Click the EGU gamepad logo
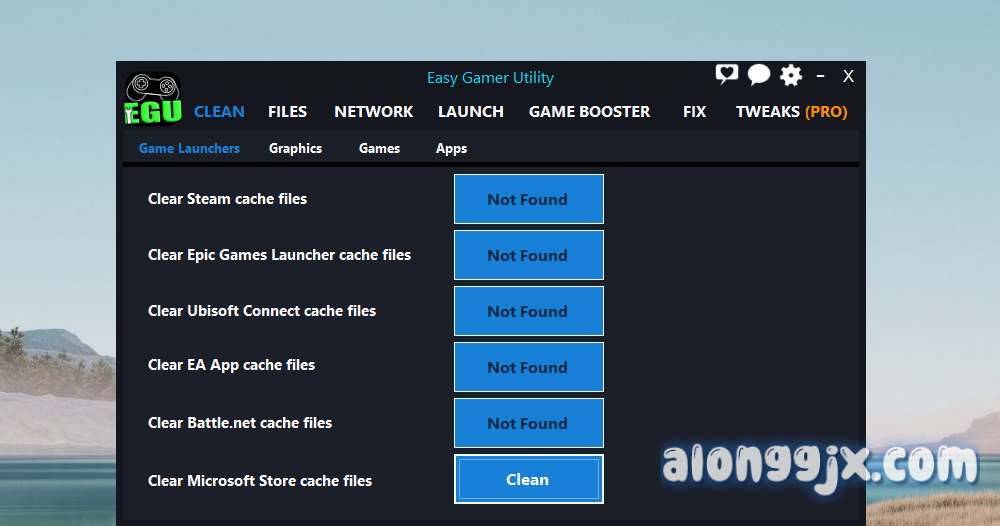This screenshot has width=1000, height=526. pyautogui.click(x=153, y=100)
